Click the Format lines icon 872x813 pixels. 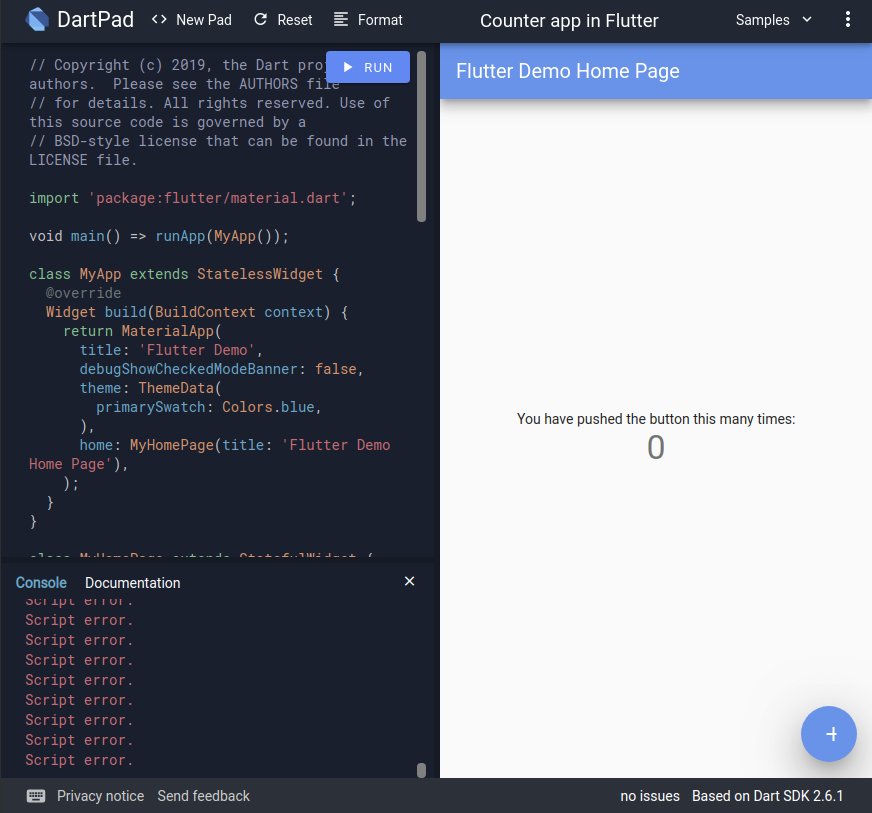(341, 19)
